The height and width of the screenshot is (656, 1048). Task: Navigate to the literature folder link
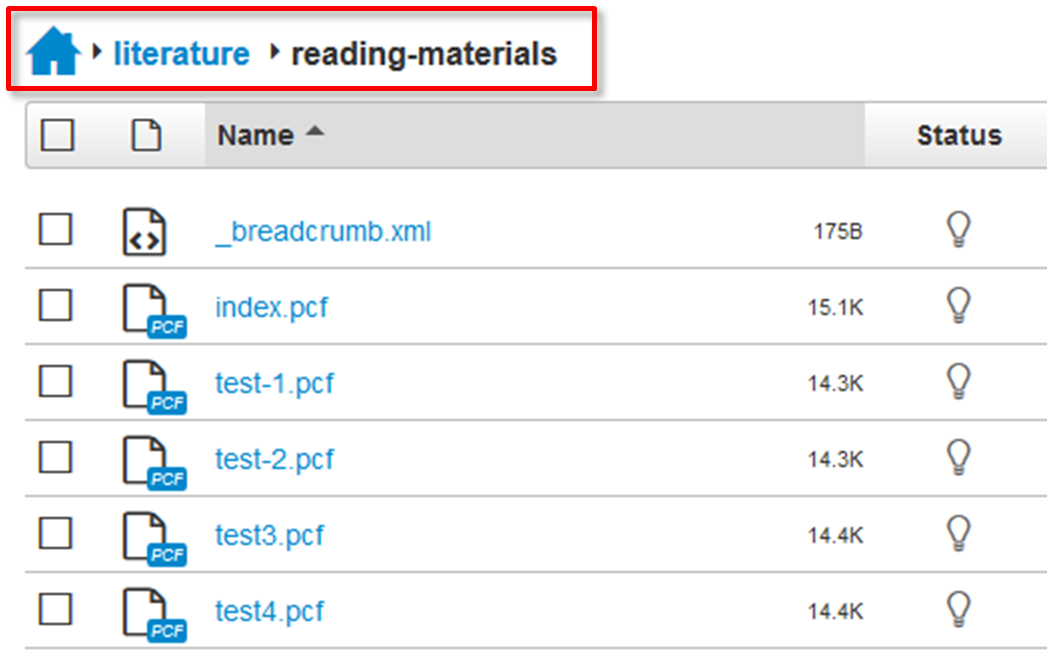pyautogui.click(x=181, y=53)
